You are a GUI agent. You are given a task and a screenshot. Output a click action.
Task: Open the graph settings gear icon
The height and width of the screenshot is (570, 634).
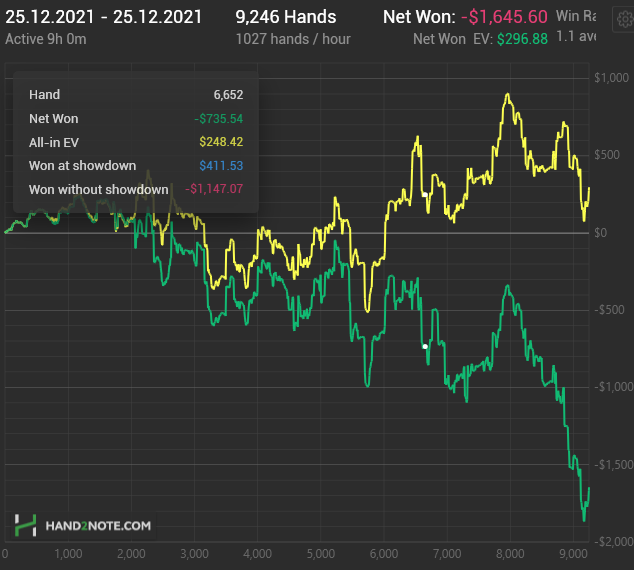[x=625, y=19]
